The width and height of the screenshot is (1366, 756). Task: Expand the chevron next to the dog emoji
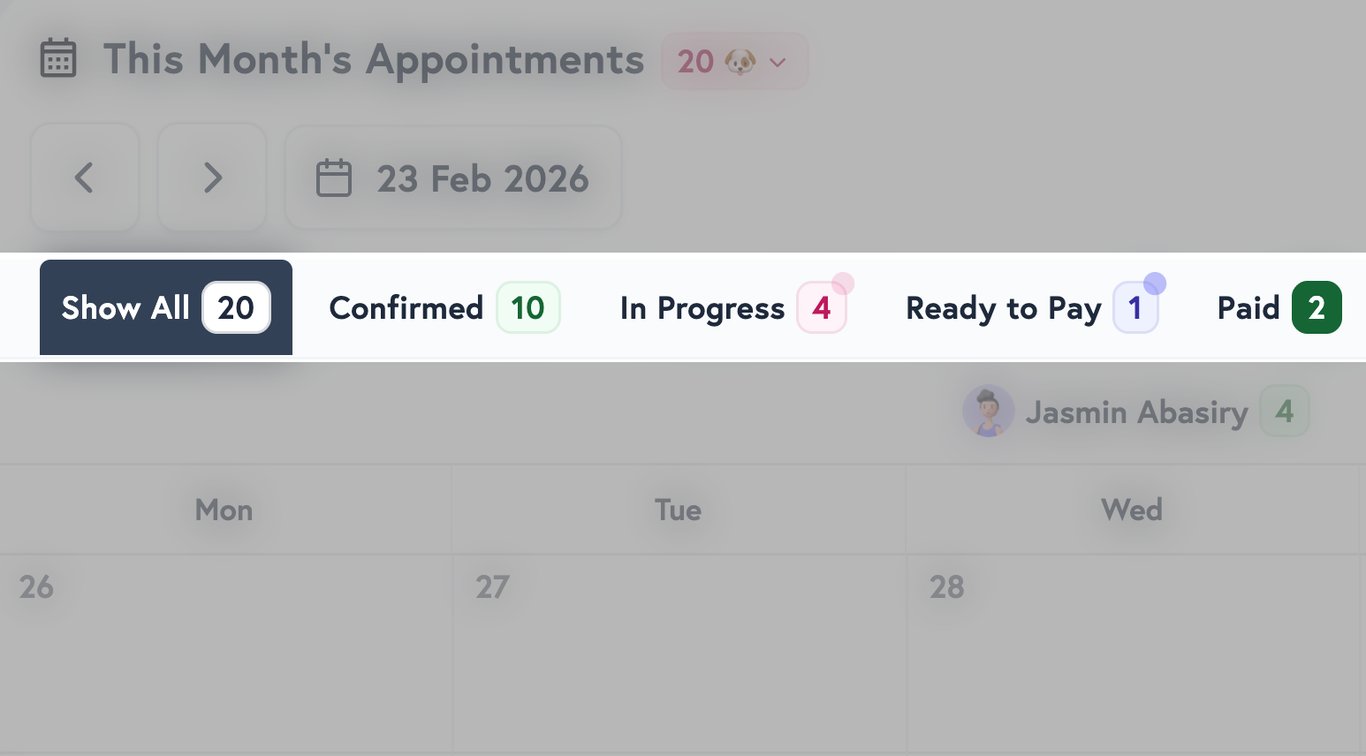coord(778,62)
